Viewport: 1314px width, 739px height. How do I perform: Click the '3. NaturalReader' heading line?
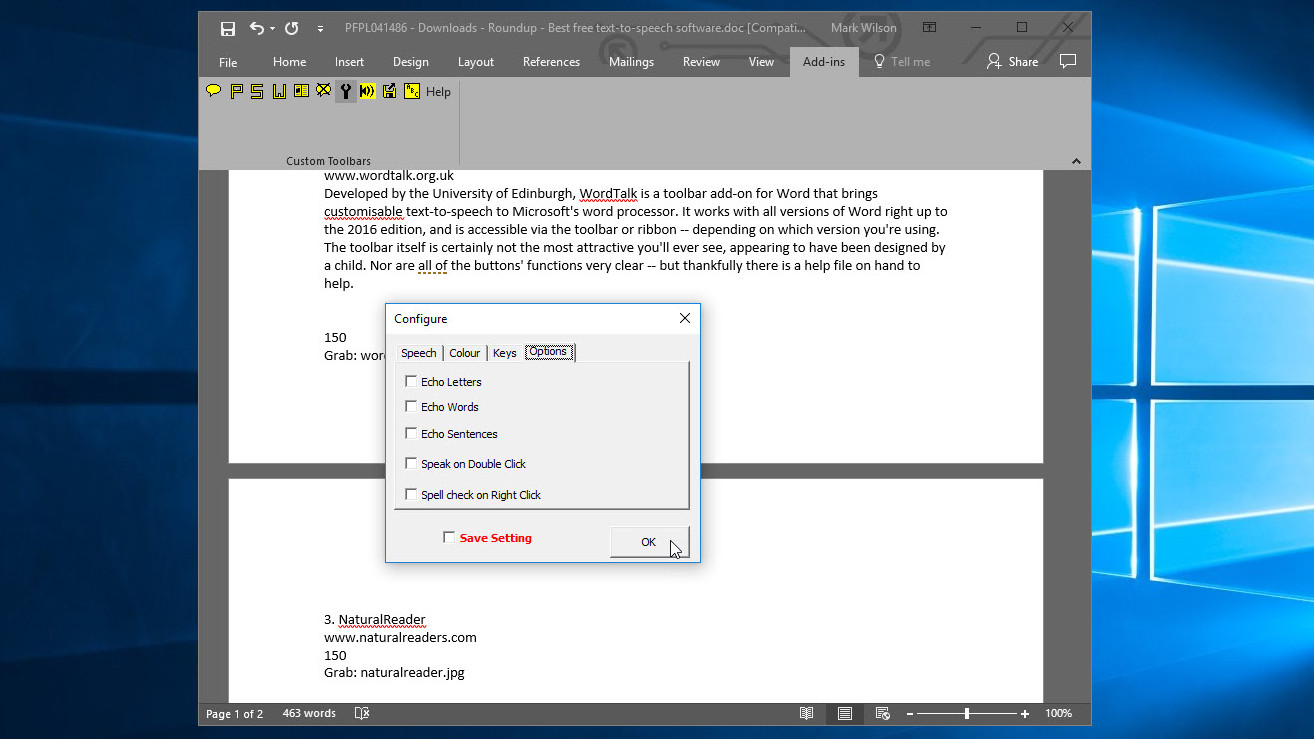[x=375, y=619]
